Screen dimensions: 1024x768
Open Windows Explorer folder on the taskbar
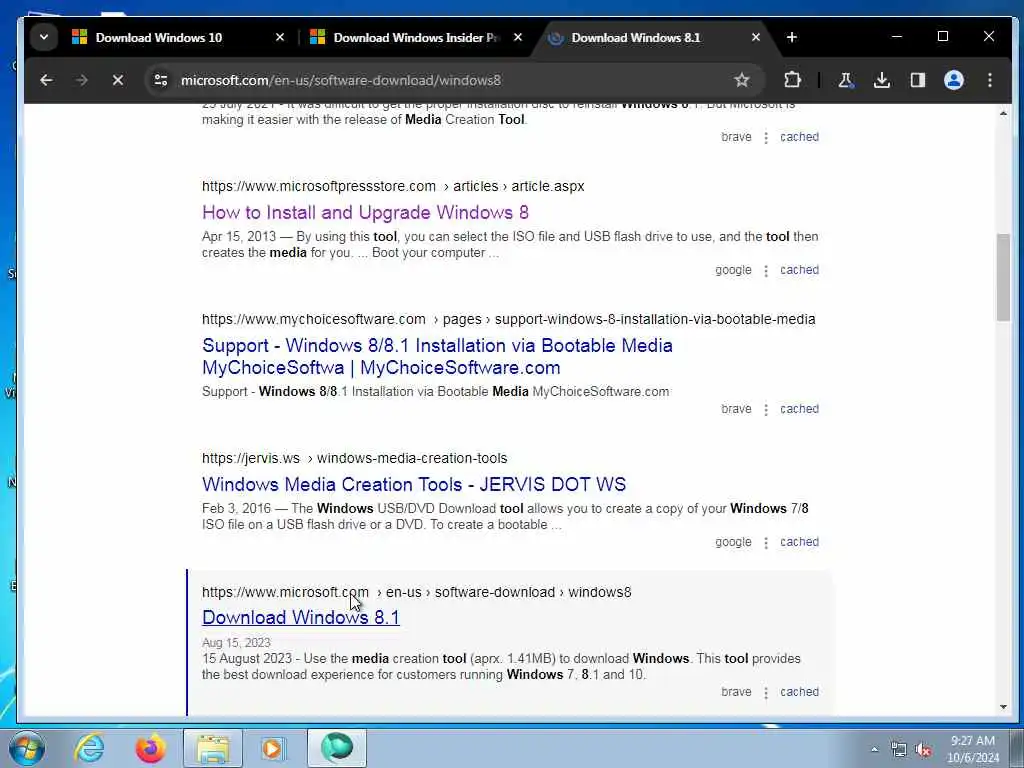click(x=213, y=748)
